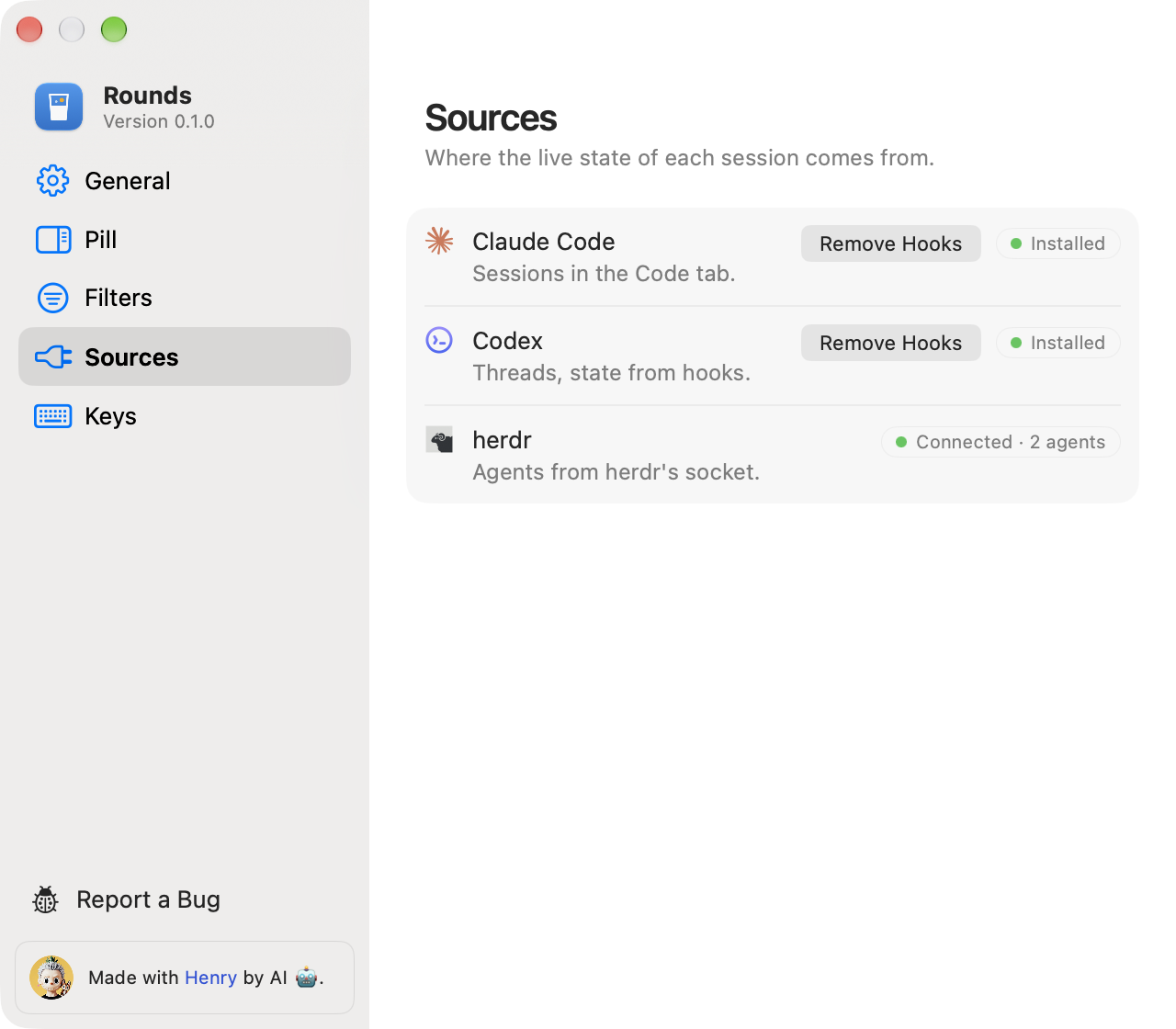Click the 'Where the live state' subtitle
Image resolution: width=1176 pixels, height=1029 pixels.
[679, 158]
